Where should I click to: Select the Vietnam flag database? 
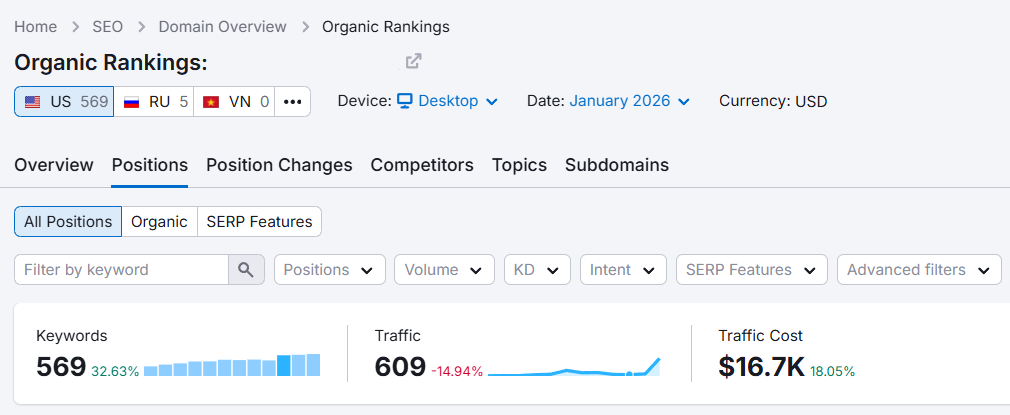click(x=234, y=102)
